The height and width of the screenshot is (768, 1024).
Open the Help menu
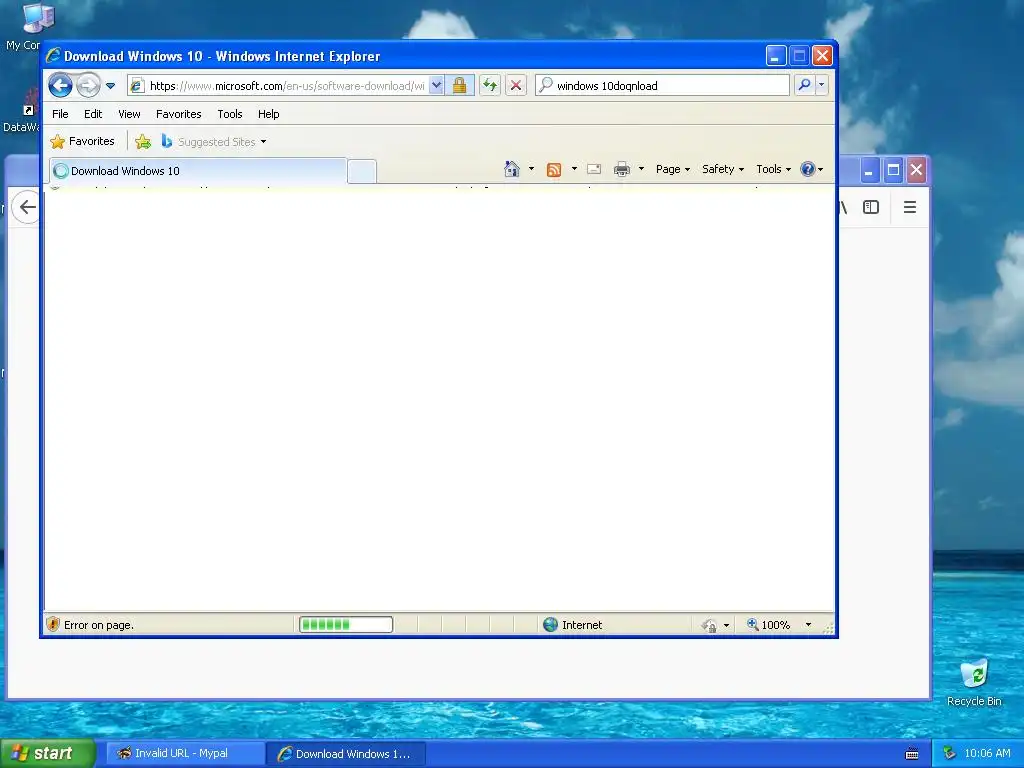[x=268, y=114]
